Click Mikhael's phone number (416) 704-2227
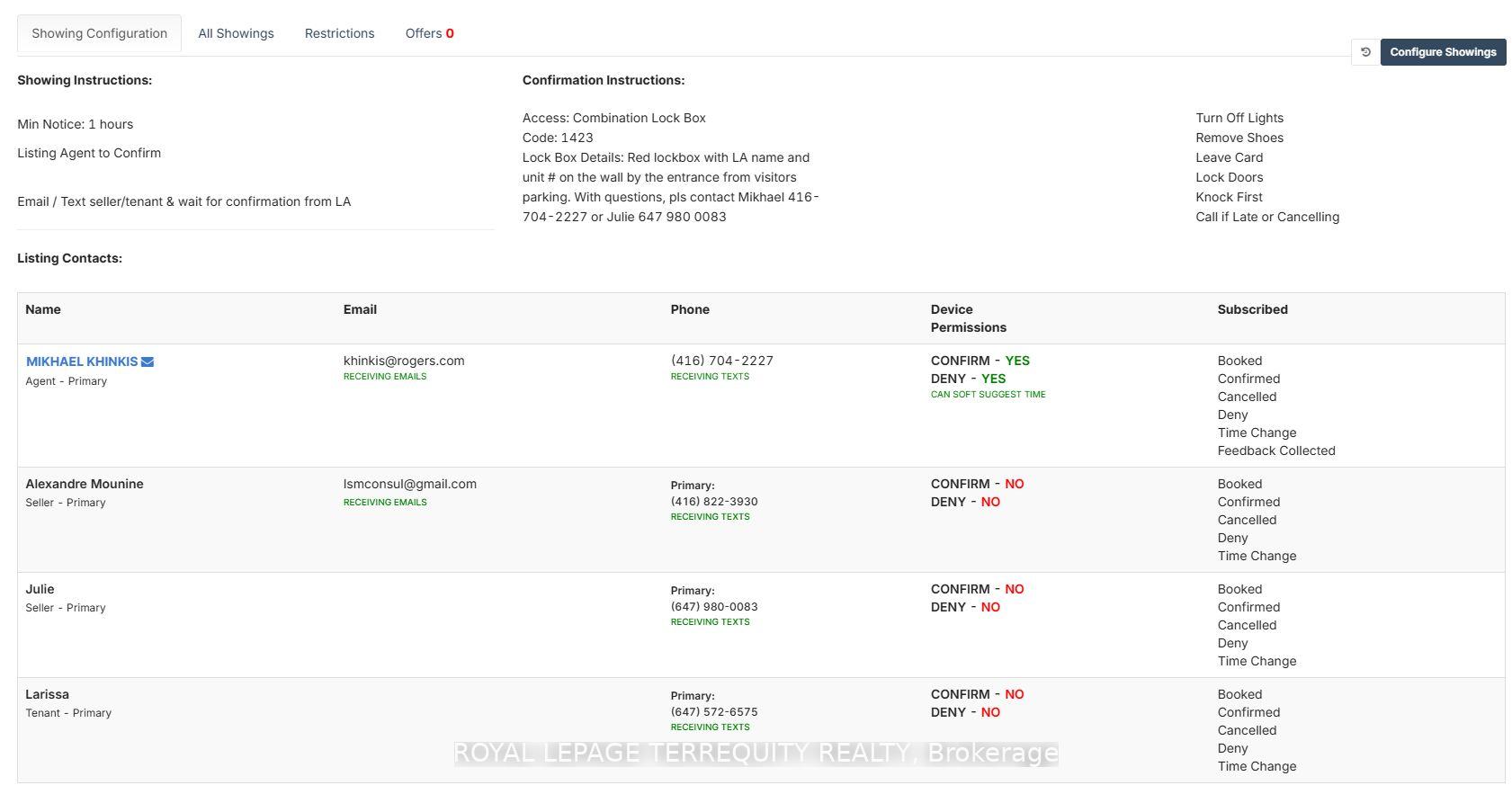 (x=721, y=361)
